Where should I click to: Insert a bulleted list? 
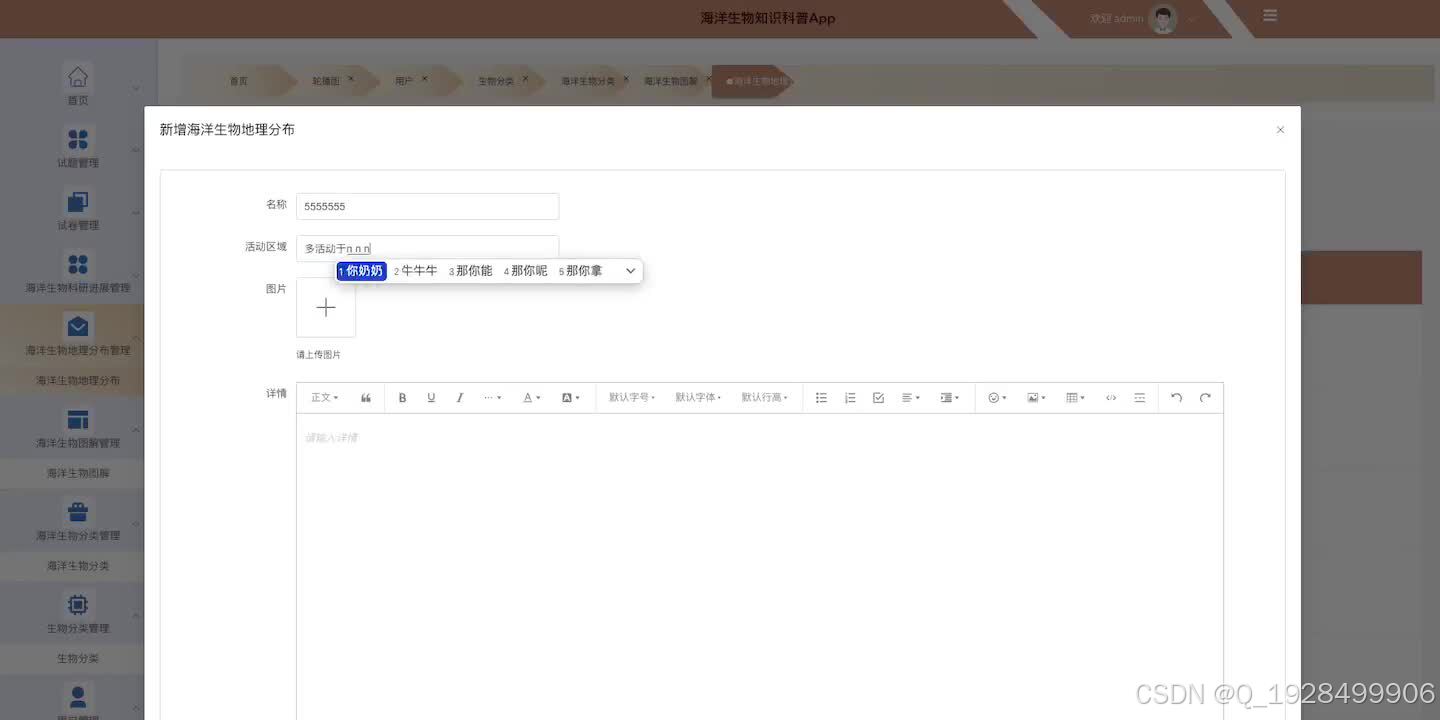coord(821,398)
